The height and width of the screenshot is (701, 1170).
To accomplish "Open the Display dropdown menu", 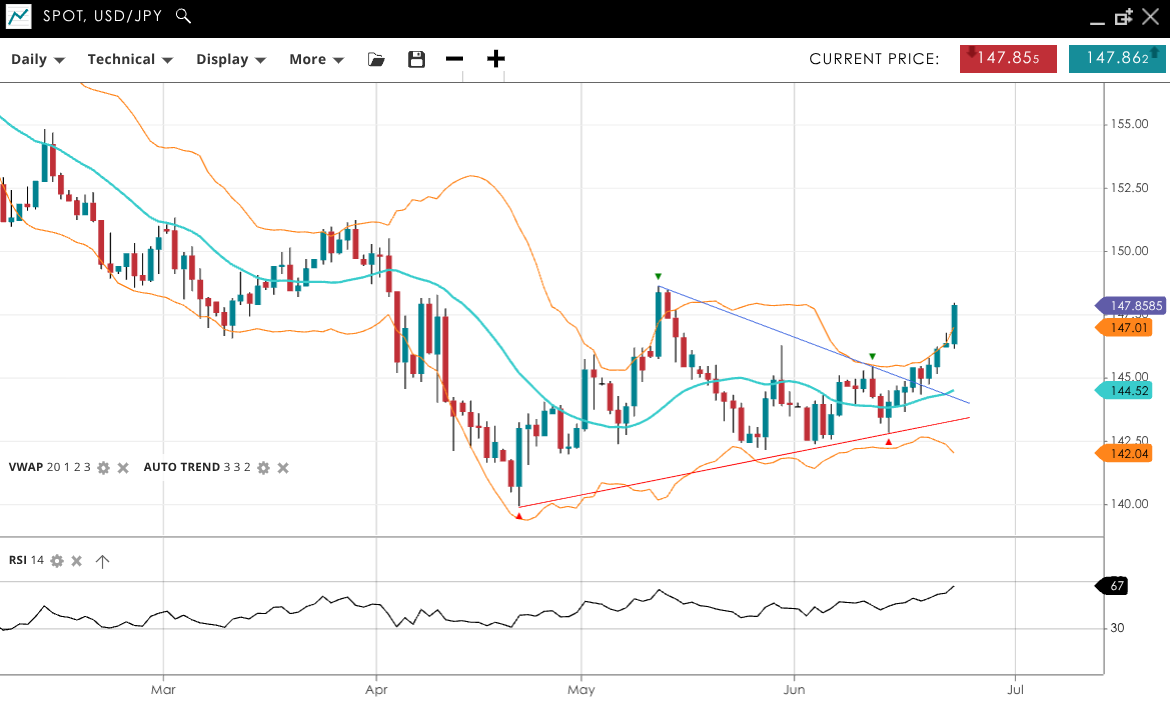I will [x=231, y=59].
